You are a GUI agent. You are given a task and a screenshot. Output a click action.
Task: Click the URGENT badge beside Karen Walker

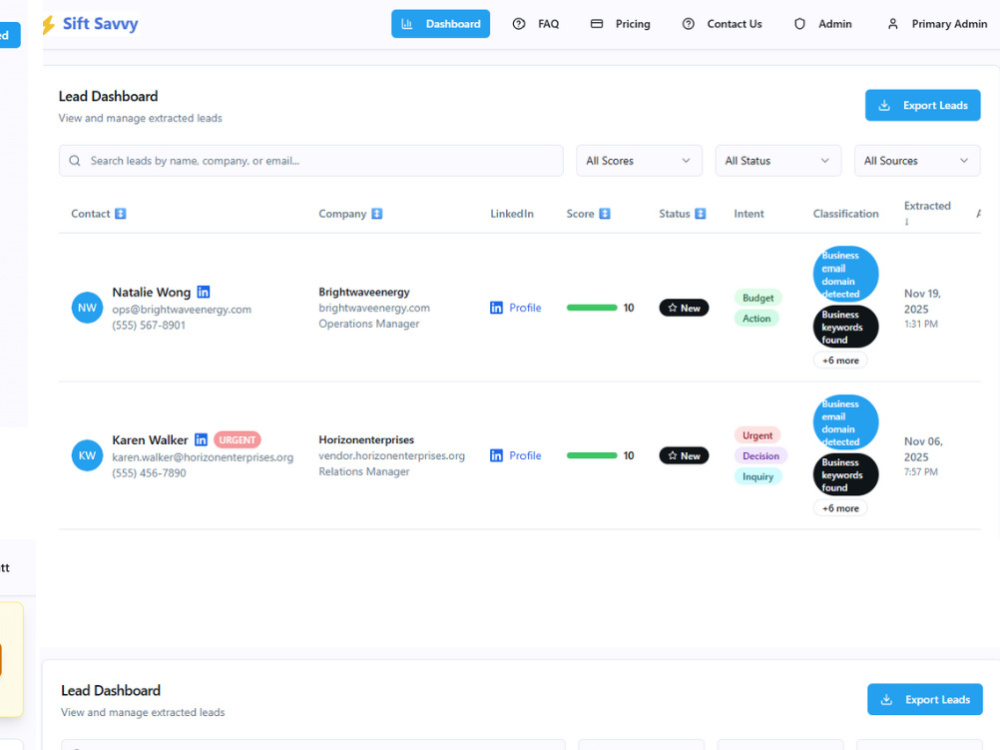click(237, 440)
